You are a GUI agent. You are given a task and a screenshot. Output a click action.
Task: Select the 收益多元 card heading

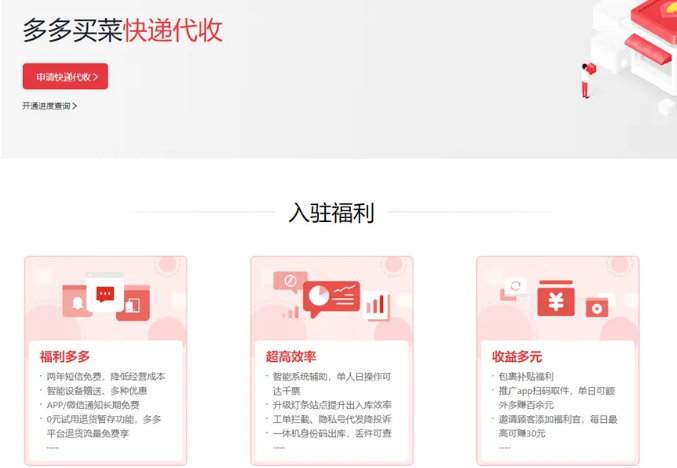517,356
